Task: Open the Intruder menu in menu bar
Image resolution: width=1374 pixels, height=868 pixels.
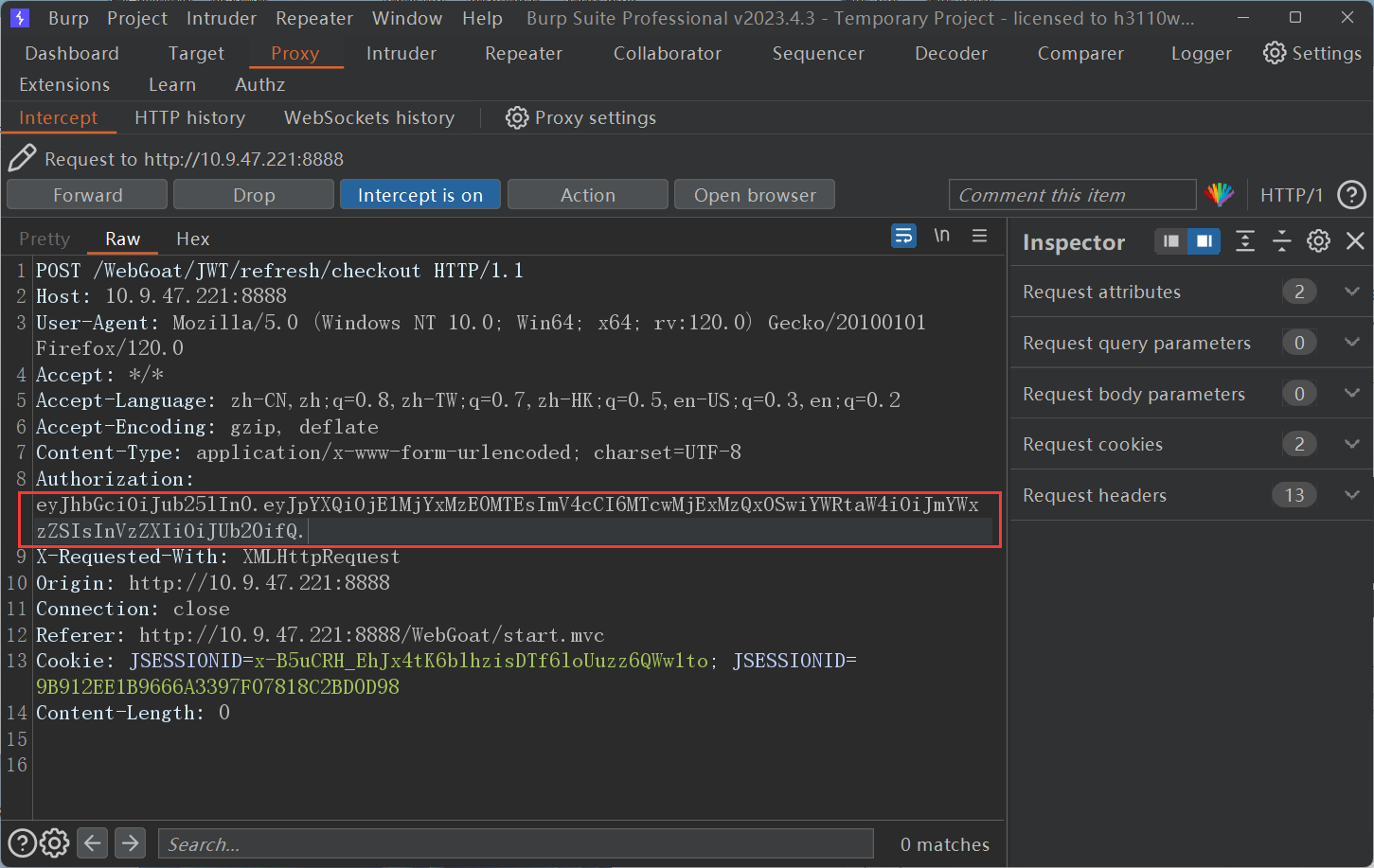Action: 222,18
